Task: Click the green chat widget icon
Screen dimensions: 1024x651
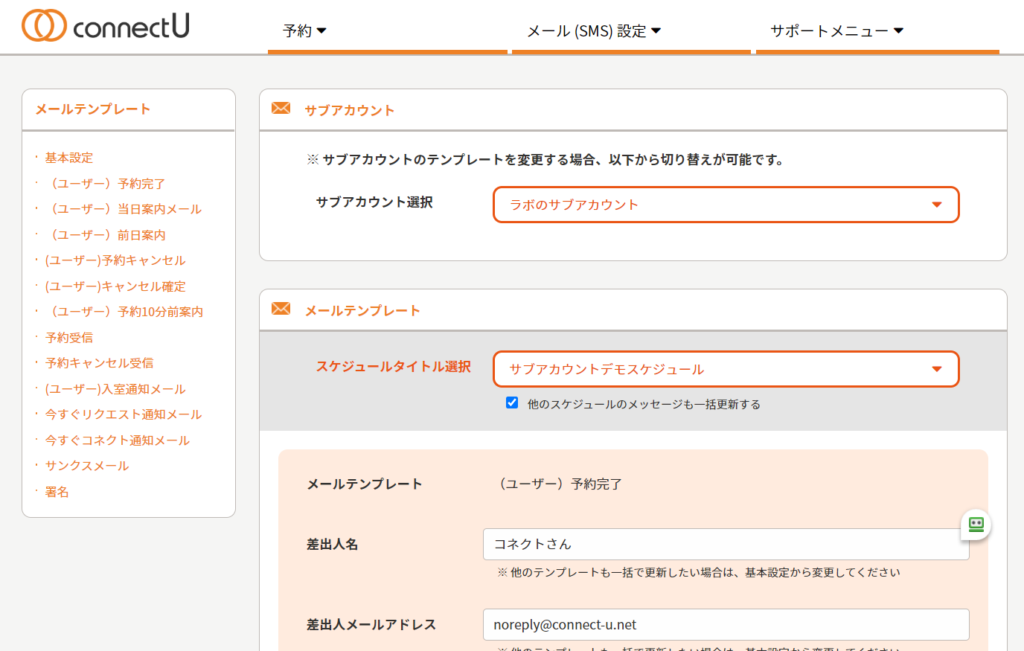Action: (976, 524)
